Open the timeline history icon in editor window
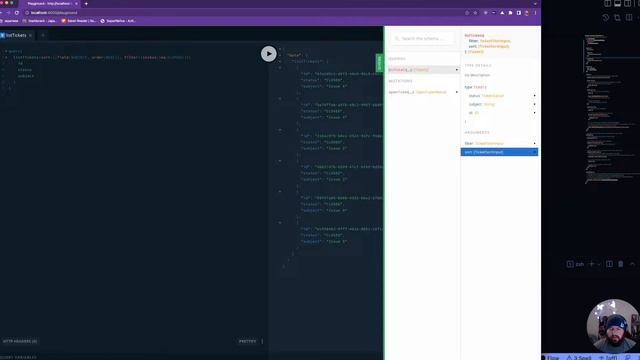 tap(606, 18)
